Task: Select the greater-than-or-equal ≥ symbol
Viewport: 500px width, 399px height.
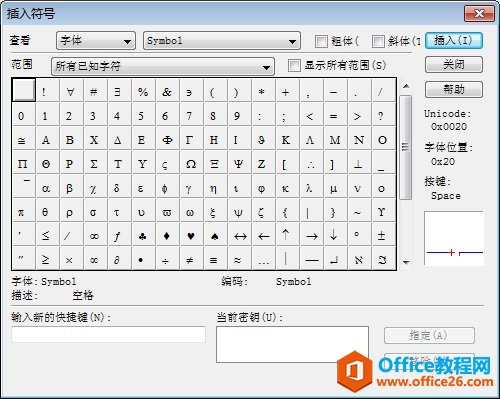Action: point(47,259)
